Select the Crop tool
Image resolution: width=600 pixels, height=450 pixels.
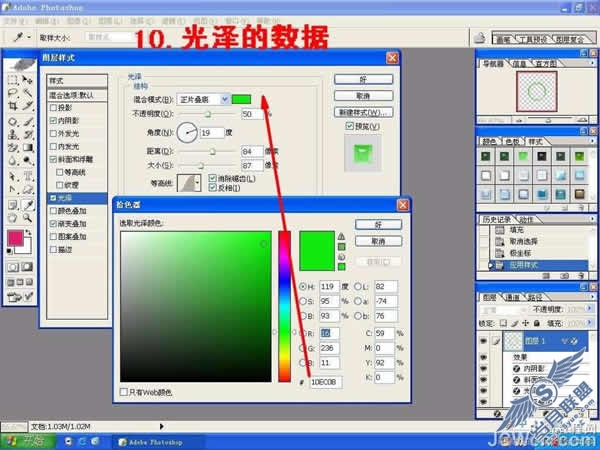(13, 106)
